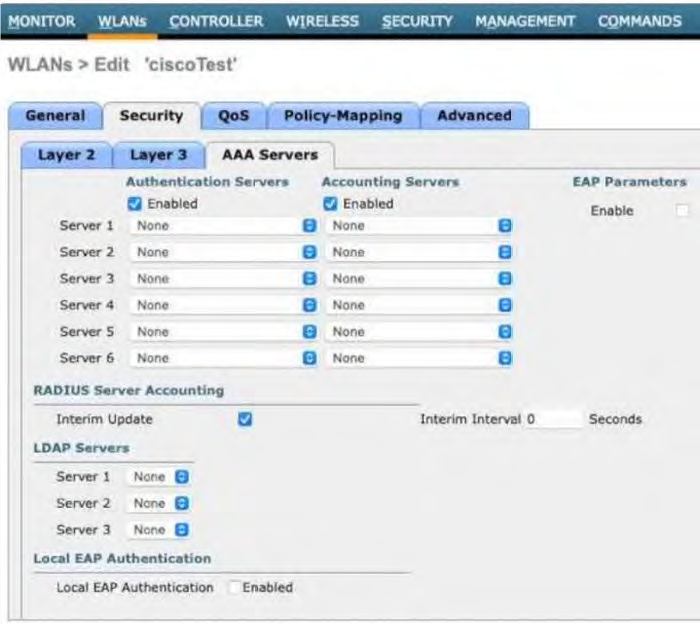Disable Authentication Servers Enabled checkbox
This screenshot has width=700, height=624.
pyautogui.click(x=134, y=204)
